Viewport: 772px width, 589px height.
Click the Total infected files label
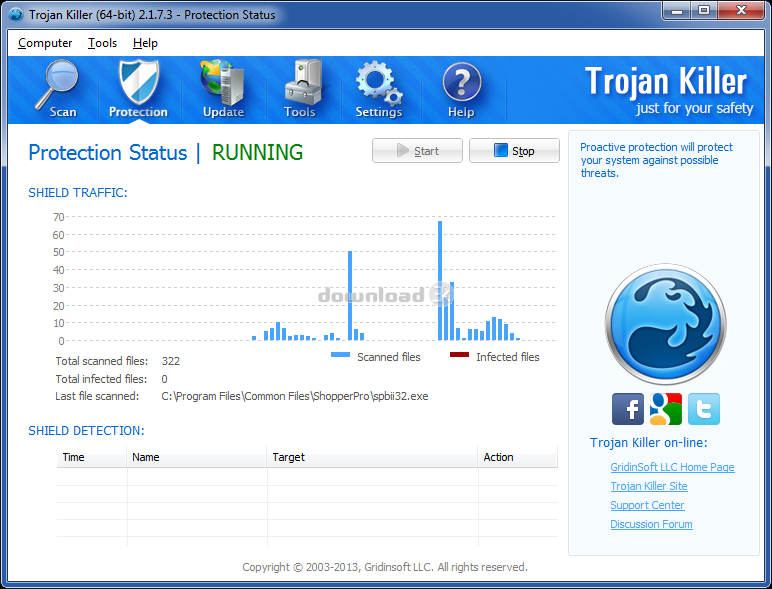click(101, 379)
